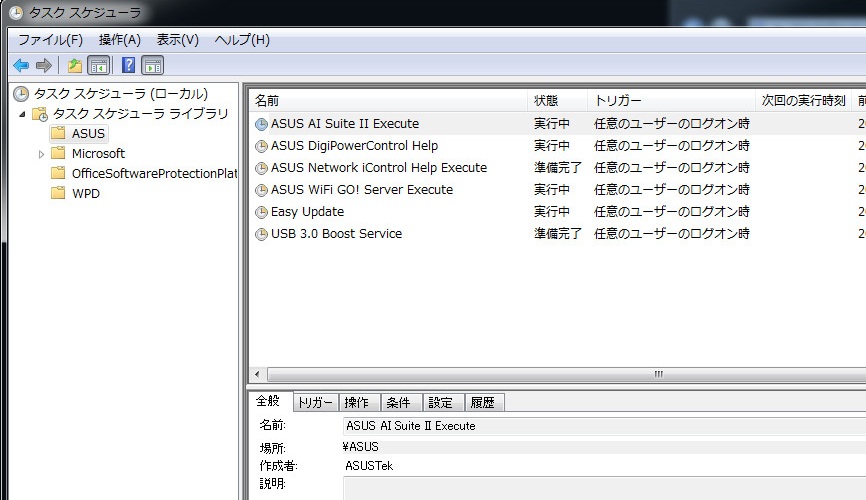
Task: Open the ヘルプ(H) menu
Action: coord(242,40)
